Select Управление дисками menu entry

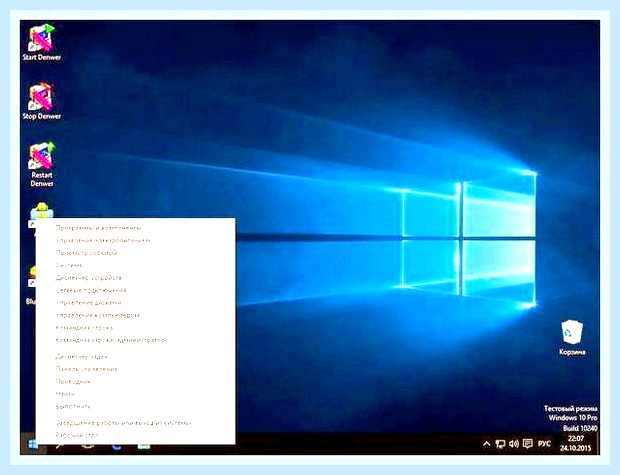pos(136,303)
